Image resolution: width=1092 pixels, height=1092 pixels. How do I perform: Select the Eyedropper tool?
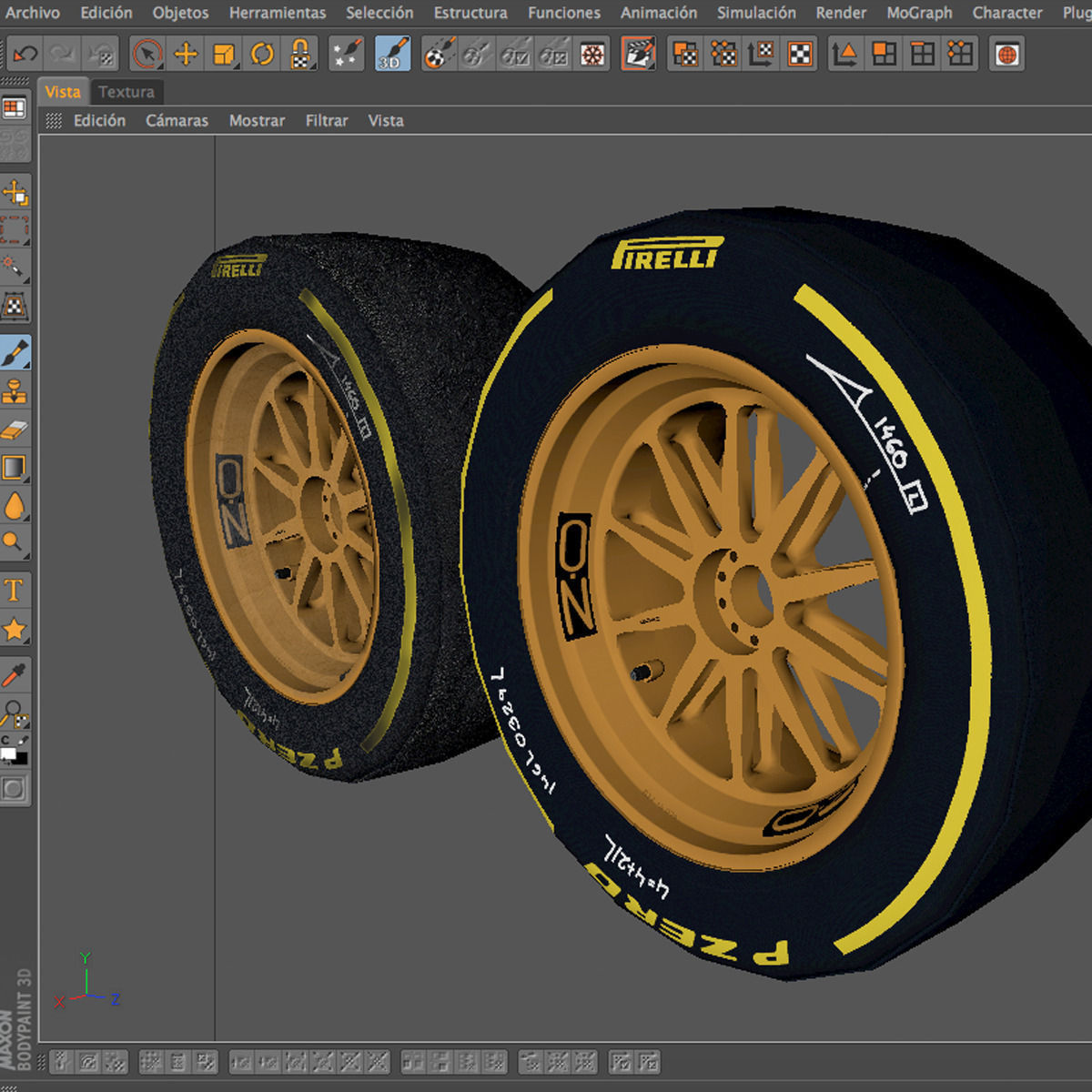(x=15, y=675)
